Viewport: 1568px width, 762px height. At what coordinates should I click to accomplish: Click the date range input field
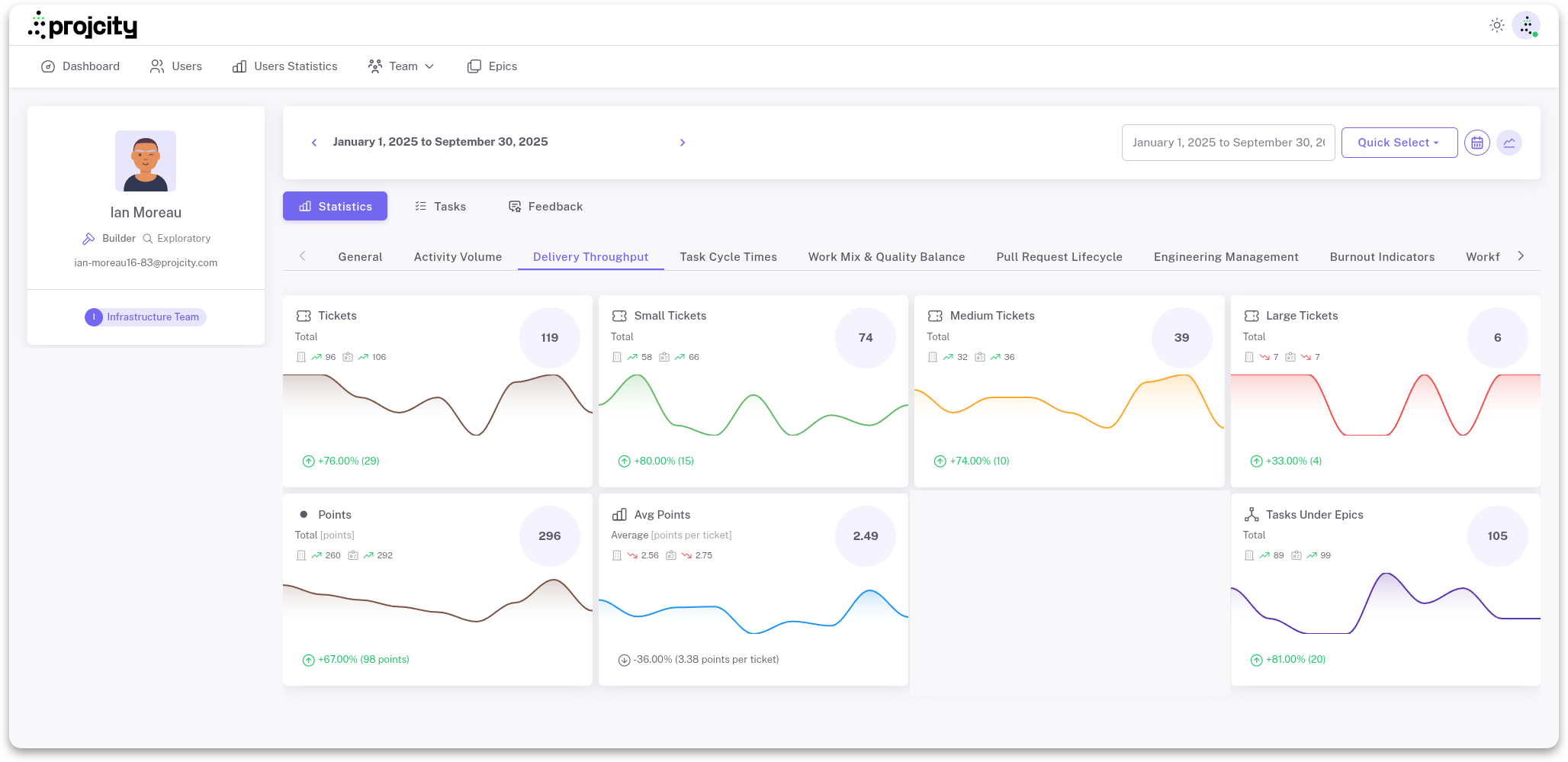(1228, 143)
